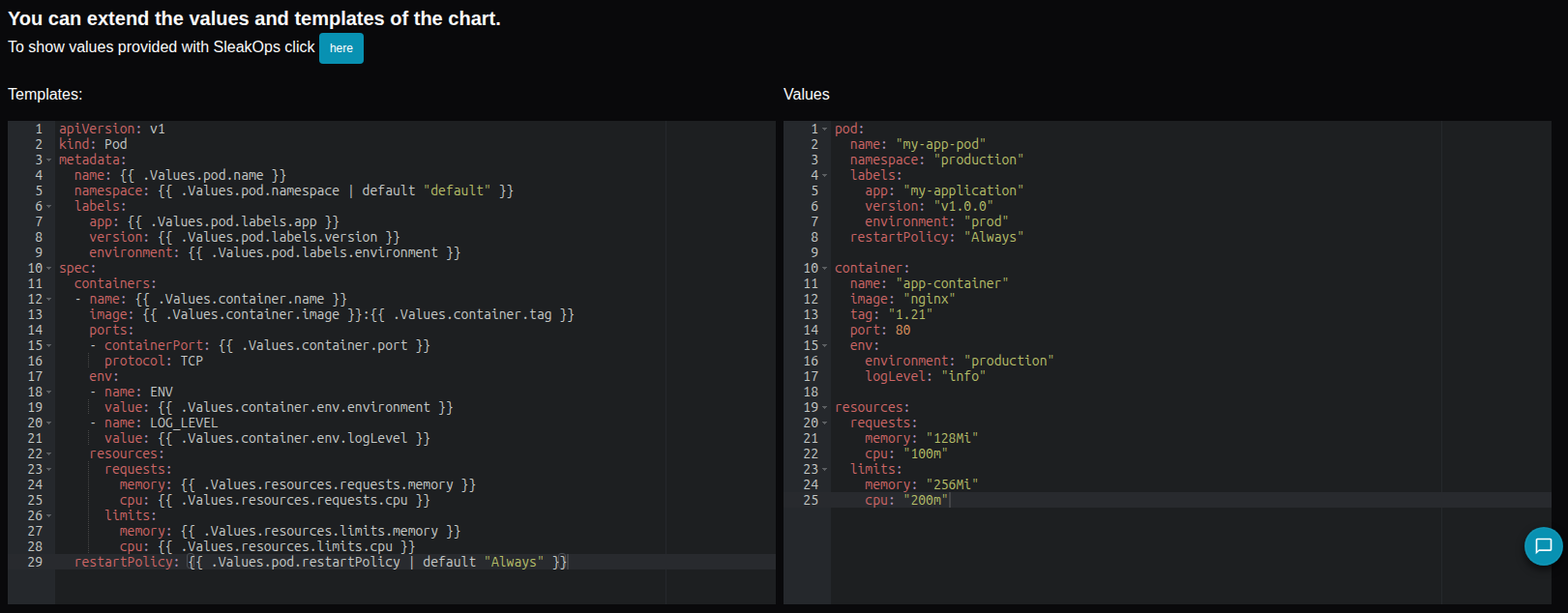Collapse the ENV entry fold on Templates line 18
The width and height of the screenshot is (1568, 613).
point(49,392)
